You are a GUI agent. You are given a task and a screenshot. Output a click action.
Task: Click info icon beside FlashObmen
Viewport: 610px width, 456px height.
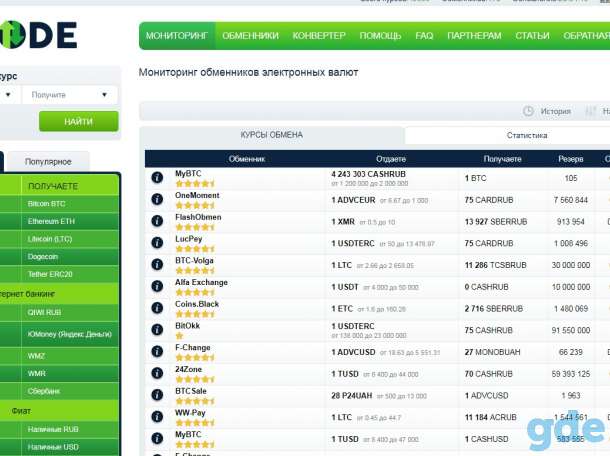(157, 221)
